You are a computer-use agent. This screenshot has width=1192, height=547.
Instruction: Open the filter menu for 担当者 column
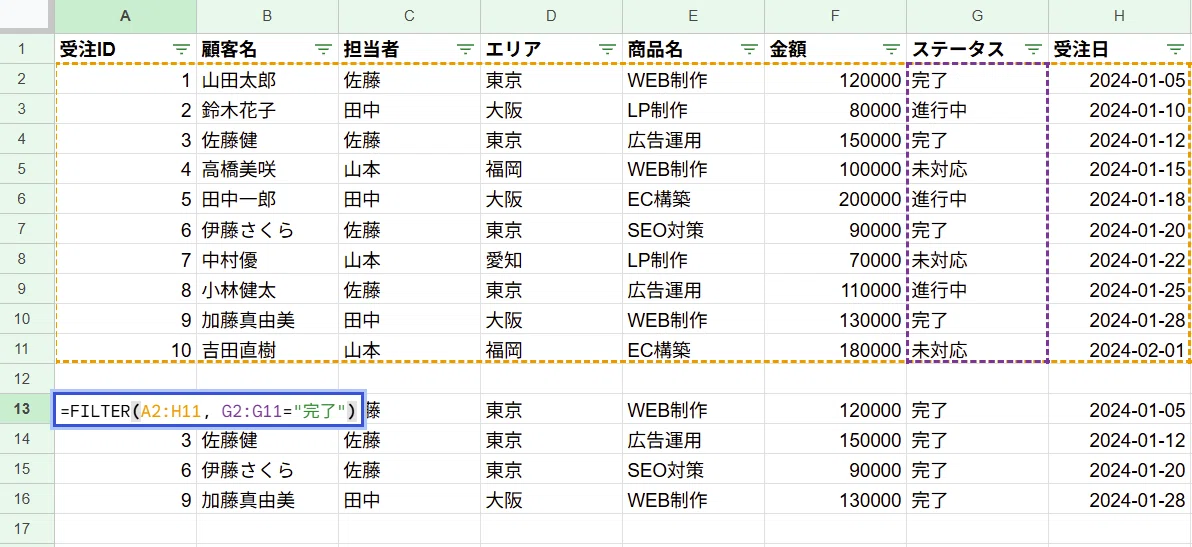[465, 49]
